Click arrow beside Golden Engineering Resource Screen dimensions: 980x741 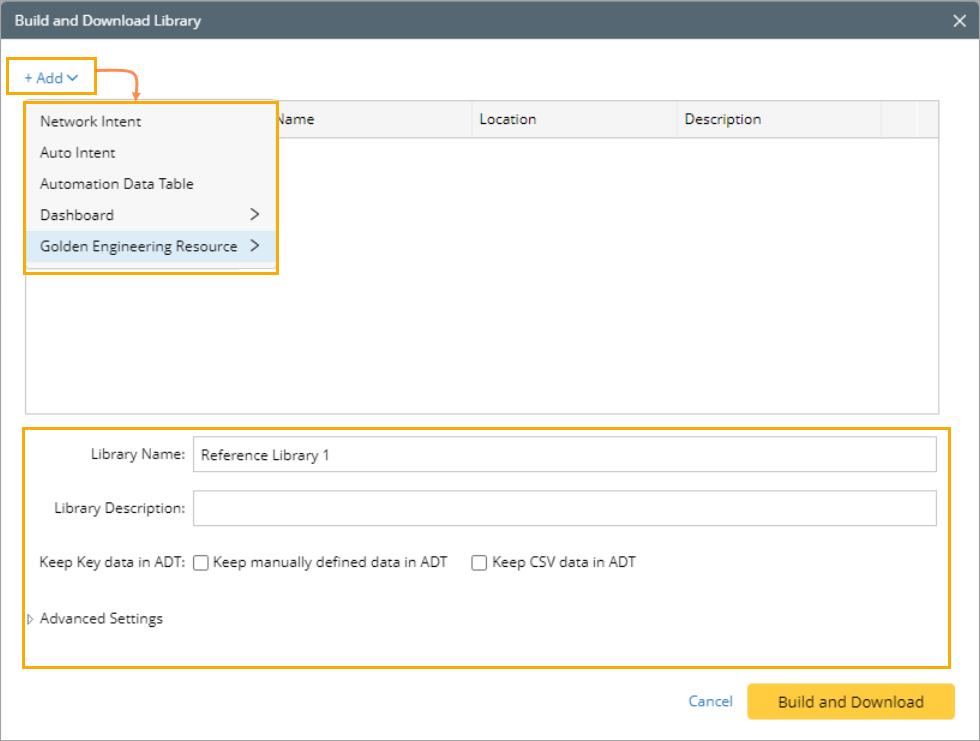254,246
